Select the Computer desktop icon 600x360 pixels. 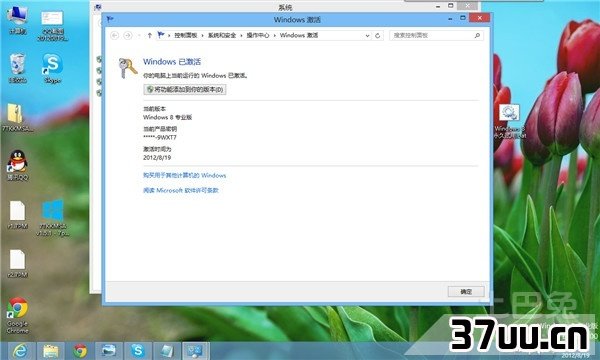18,21
